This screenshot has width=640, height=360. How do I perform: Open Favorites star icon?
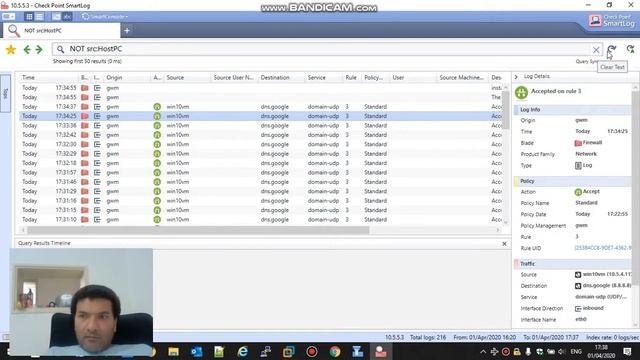pyautogui.click(x=11, y=49)
